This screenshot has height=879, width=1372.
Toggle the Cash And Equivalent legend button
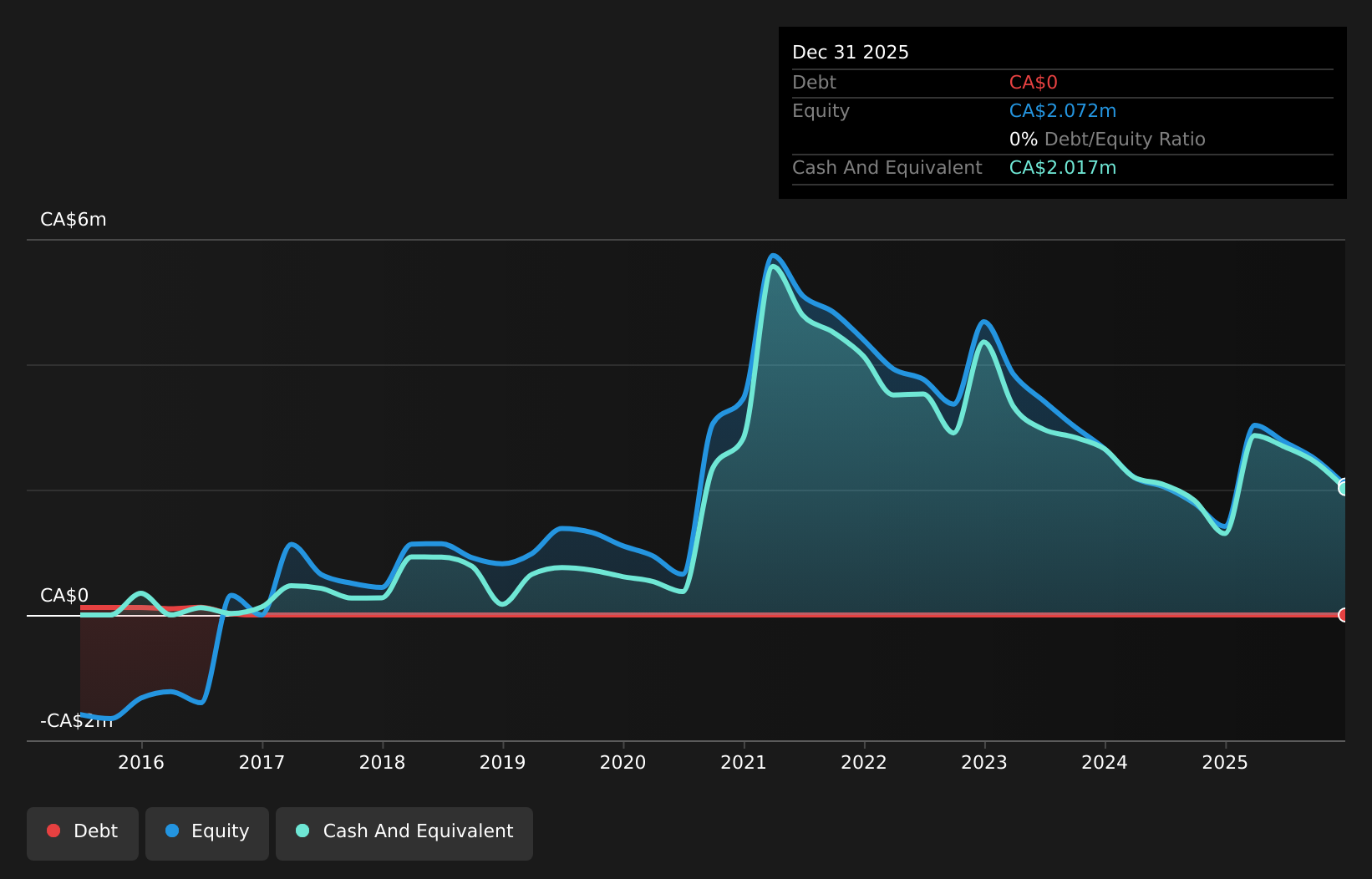coord(404,833)
